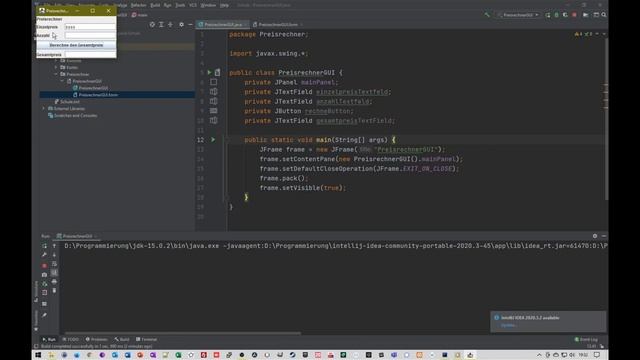Run with coverage icon in top toolbar

click(x=565, y=15)
